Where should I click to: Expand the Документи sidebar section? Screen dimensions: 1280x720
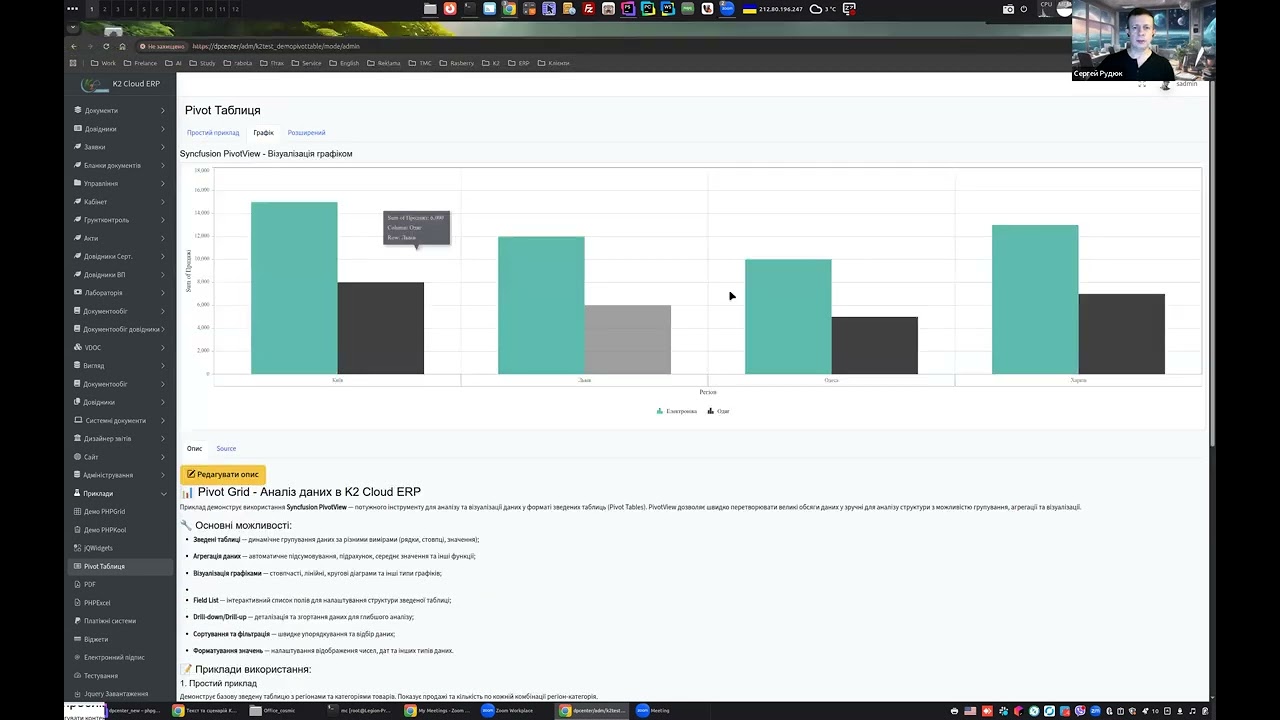120,111
